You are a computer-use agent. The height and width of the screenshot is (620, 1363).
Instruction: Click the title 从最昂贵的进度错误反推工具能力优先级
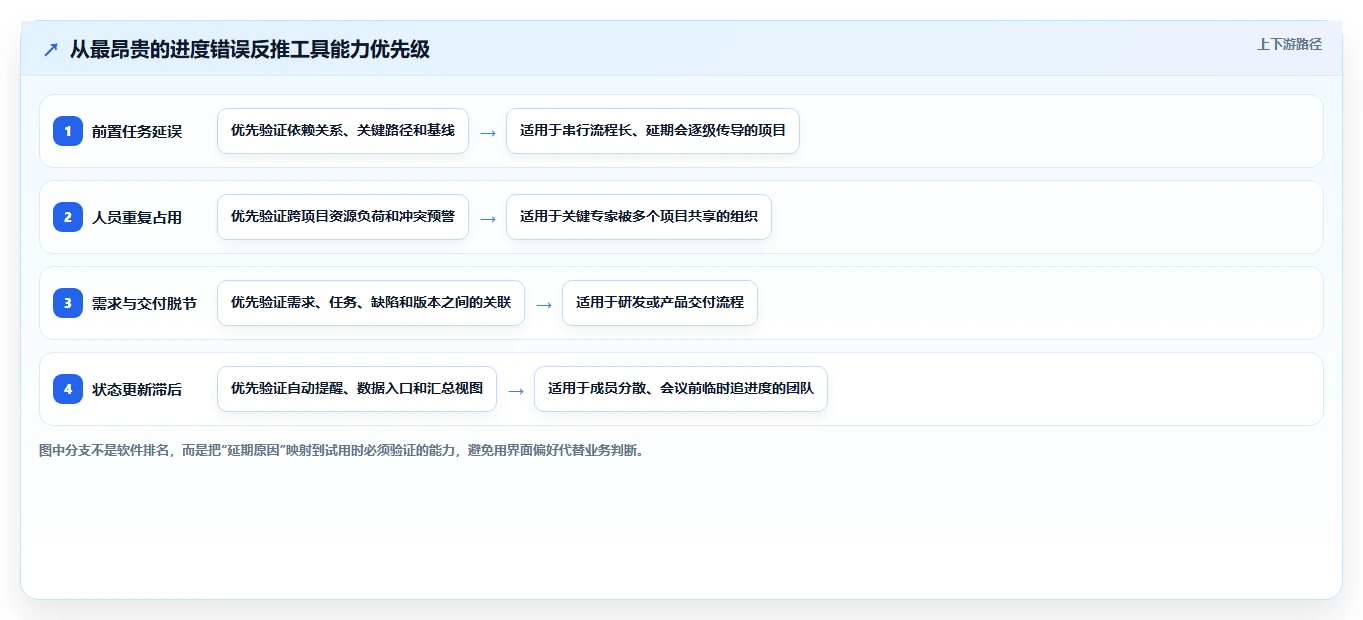(250, 49)
